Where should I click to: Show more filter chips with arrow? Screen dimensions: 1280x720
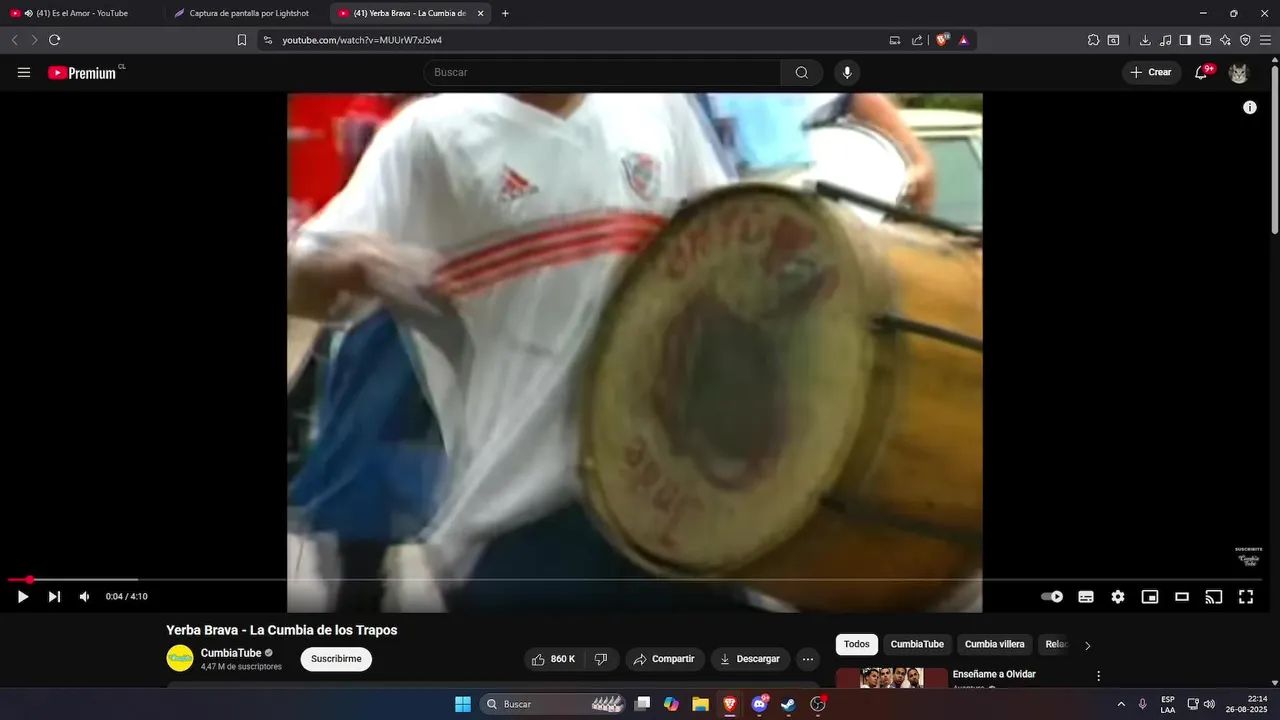(x=1088, y=645)
